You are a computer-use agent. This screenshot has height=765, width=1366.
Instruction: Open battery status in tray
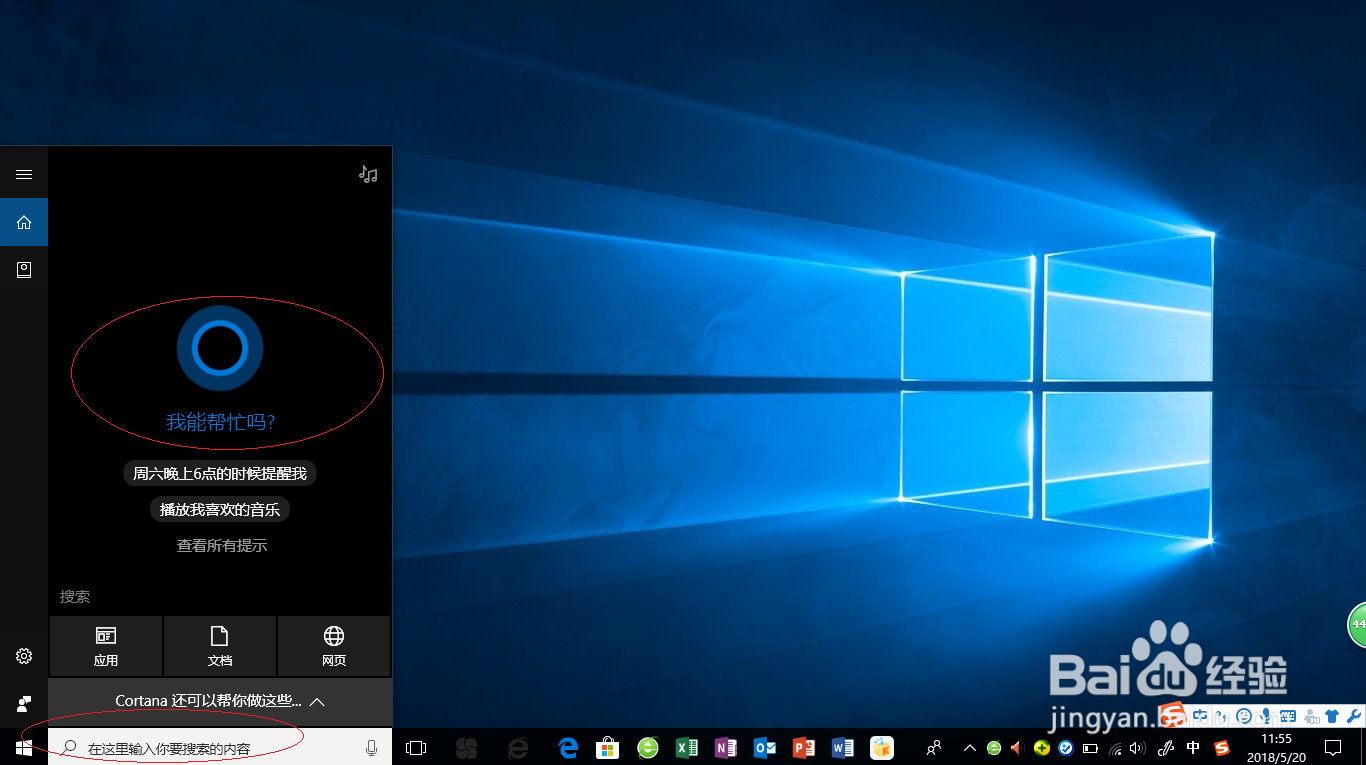pyautogui.click(x=1090, y=748)
